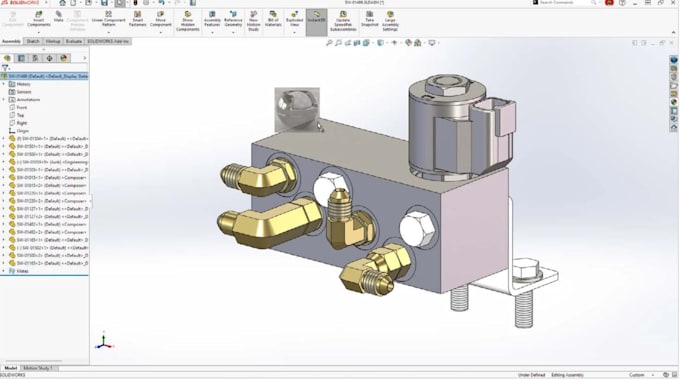Click the tree filter funnel icon
The width and height of the screenshot is (680, 383).
[5, 68]
